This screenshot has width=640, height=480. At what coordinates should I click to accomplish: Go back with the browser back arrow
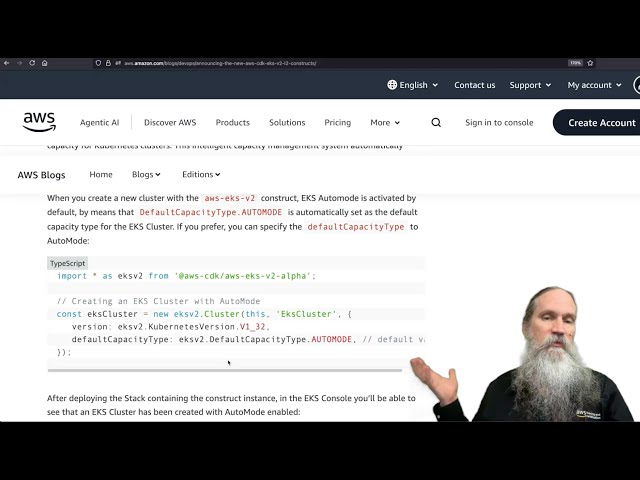[7, 63]
